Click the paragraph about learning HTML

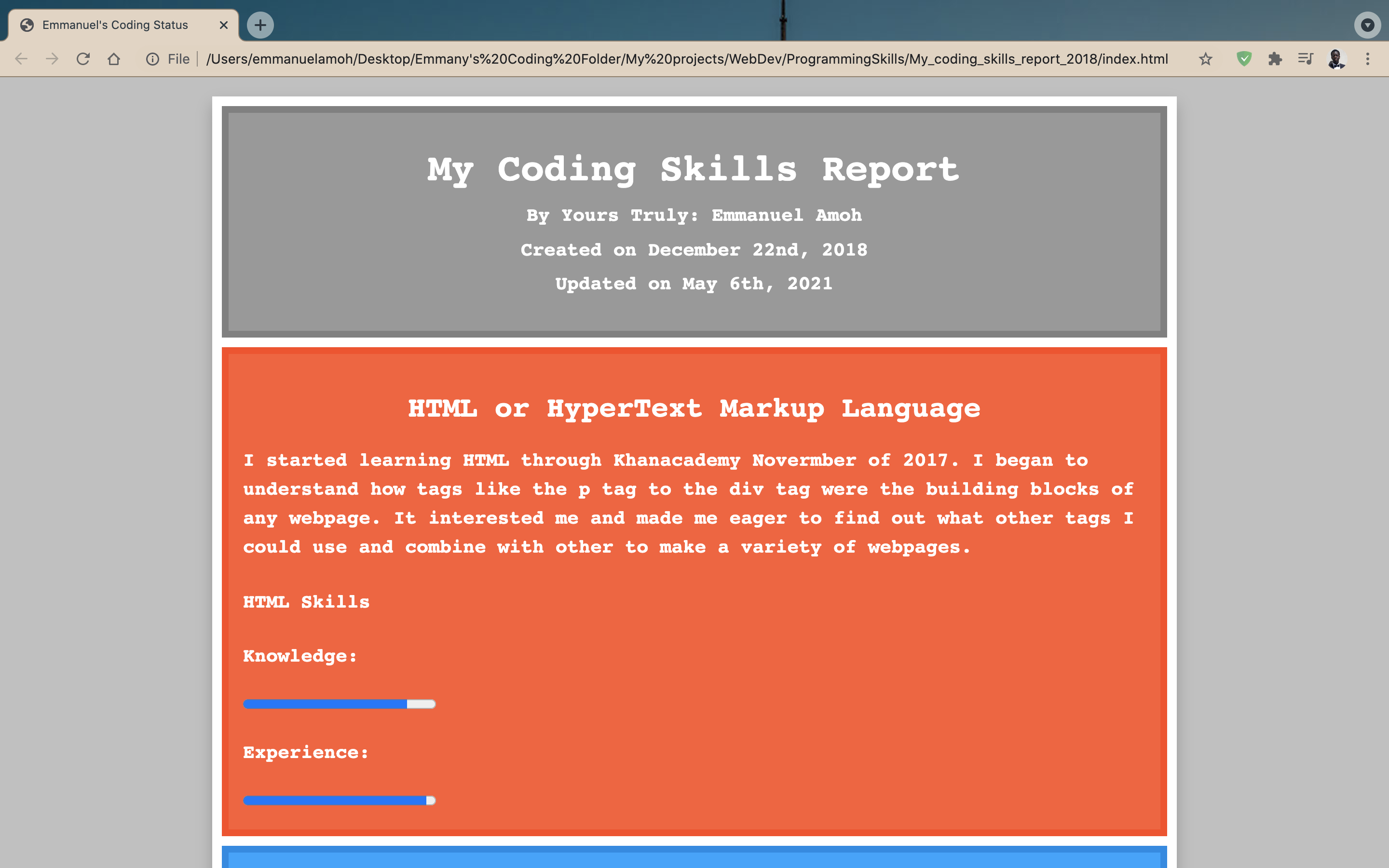click(688, 503)
